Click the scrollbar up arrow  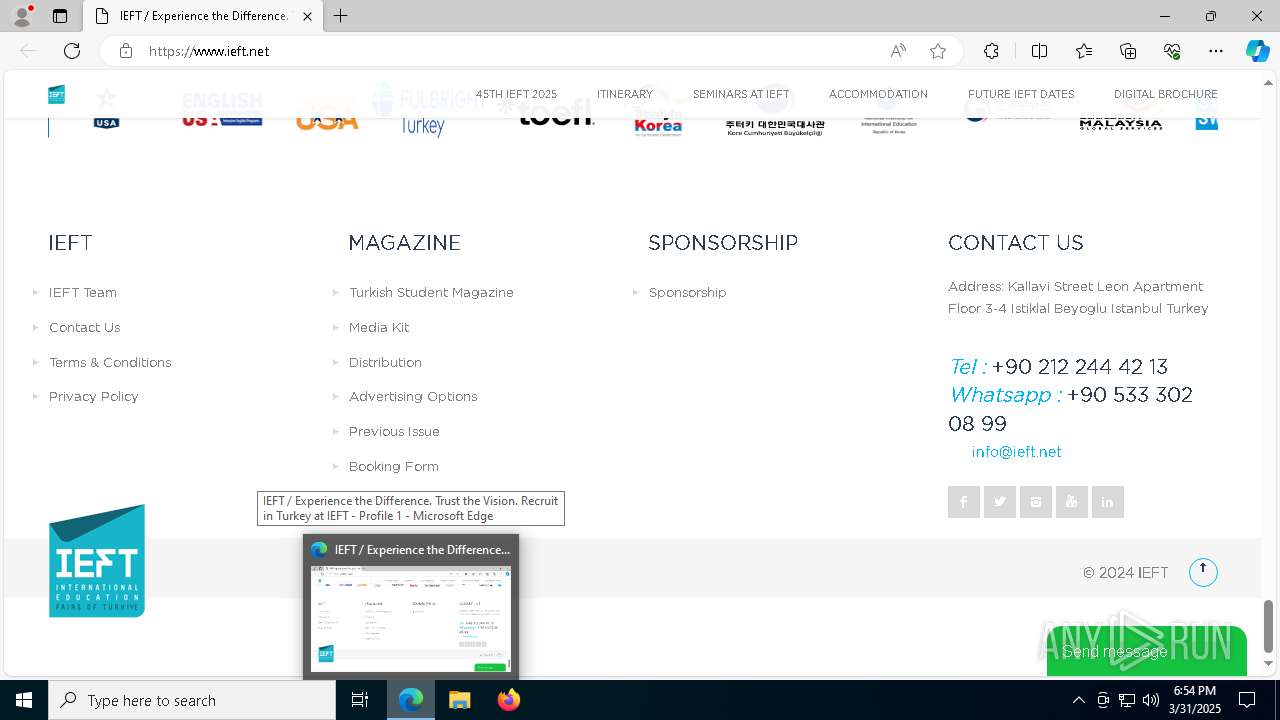point(1269,82)
